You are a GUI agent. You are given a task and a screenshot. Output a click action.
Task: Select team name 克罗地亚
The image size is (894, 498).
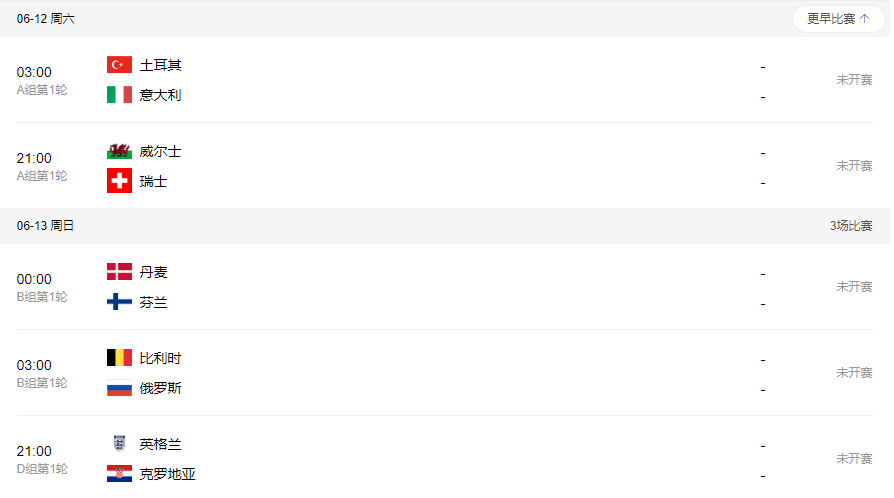[x=168, y=474]
